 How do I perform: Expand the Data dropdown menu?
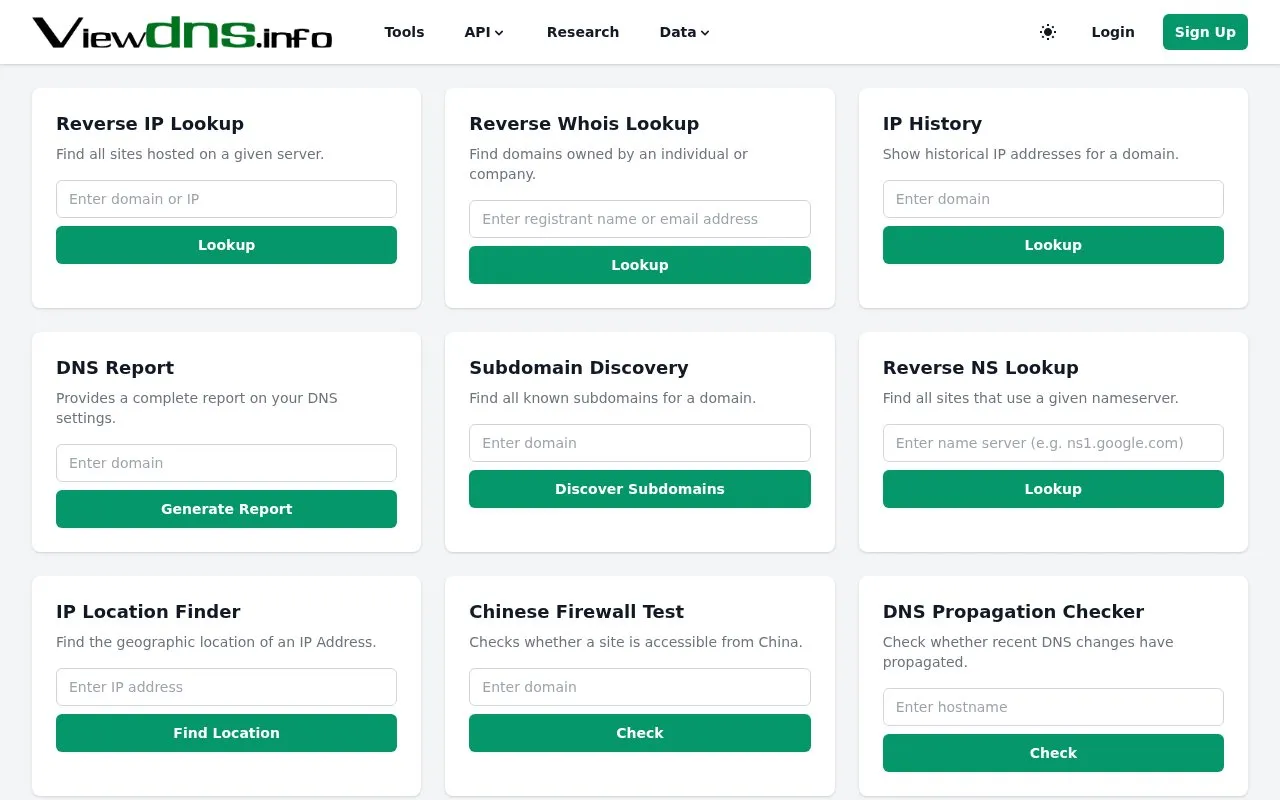(684, 32)
